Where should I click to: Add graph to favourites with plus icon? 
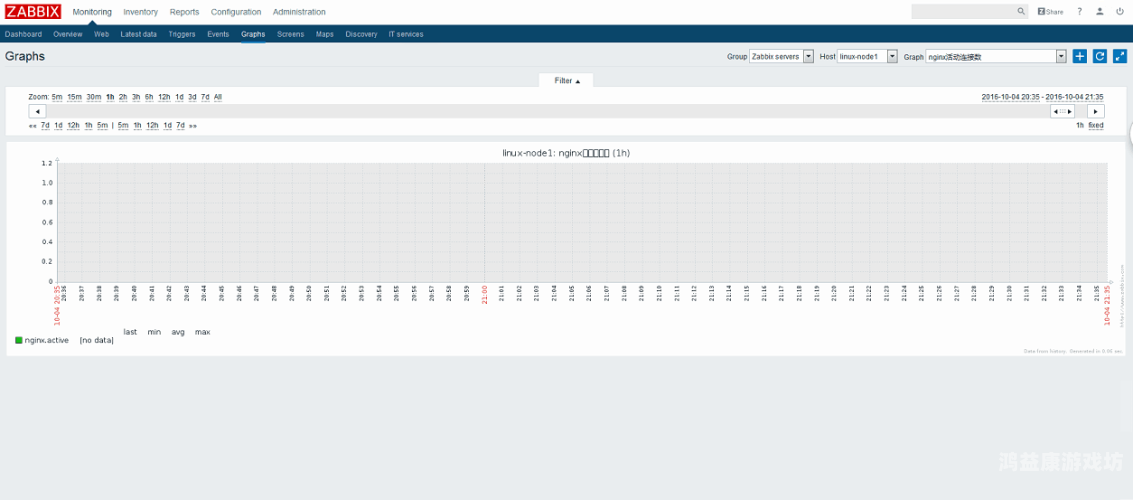tap(1080, 56)
